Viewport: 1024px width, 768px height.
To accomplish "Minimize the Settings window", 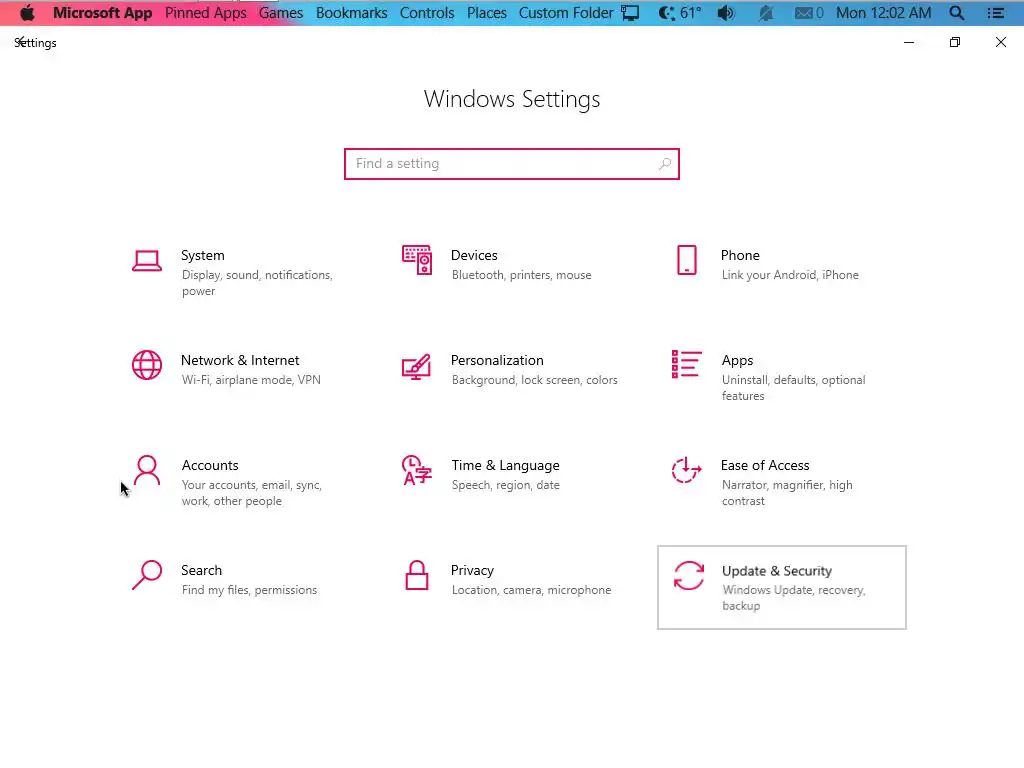I will coord(908,42).
